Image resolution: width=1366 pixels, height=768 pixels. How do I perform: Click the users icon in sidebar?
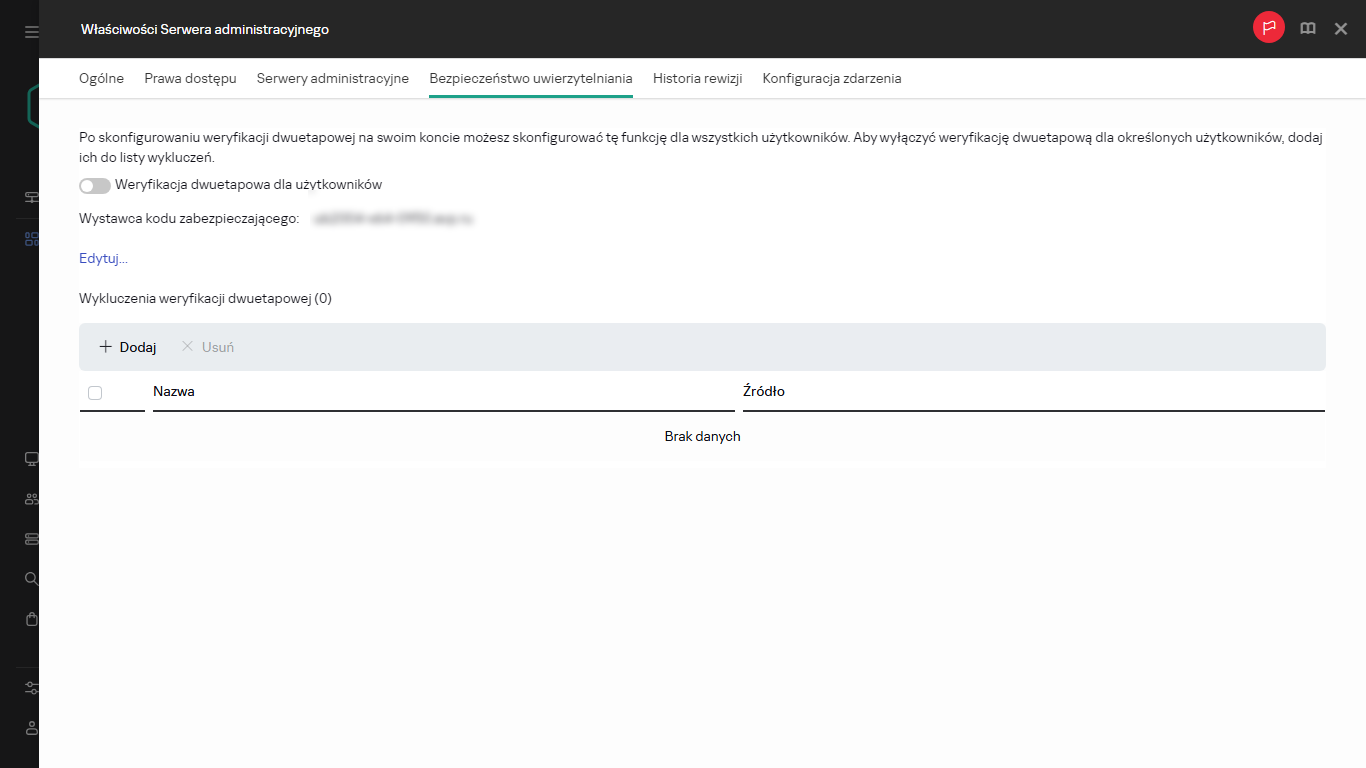tap(32, 499)
